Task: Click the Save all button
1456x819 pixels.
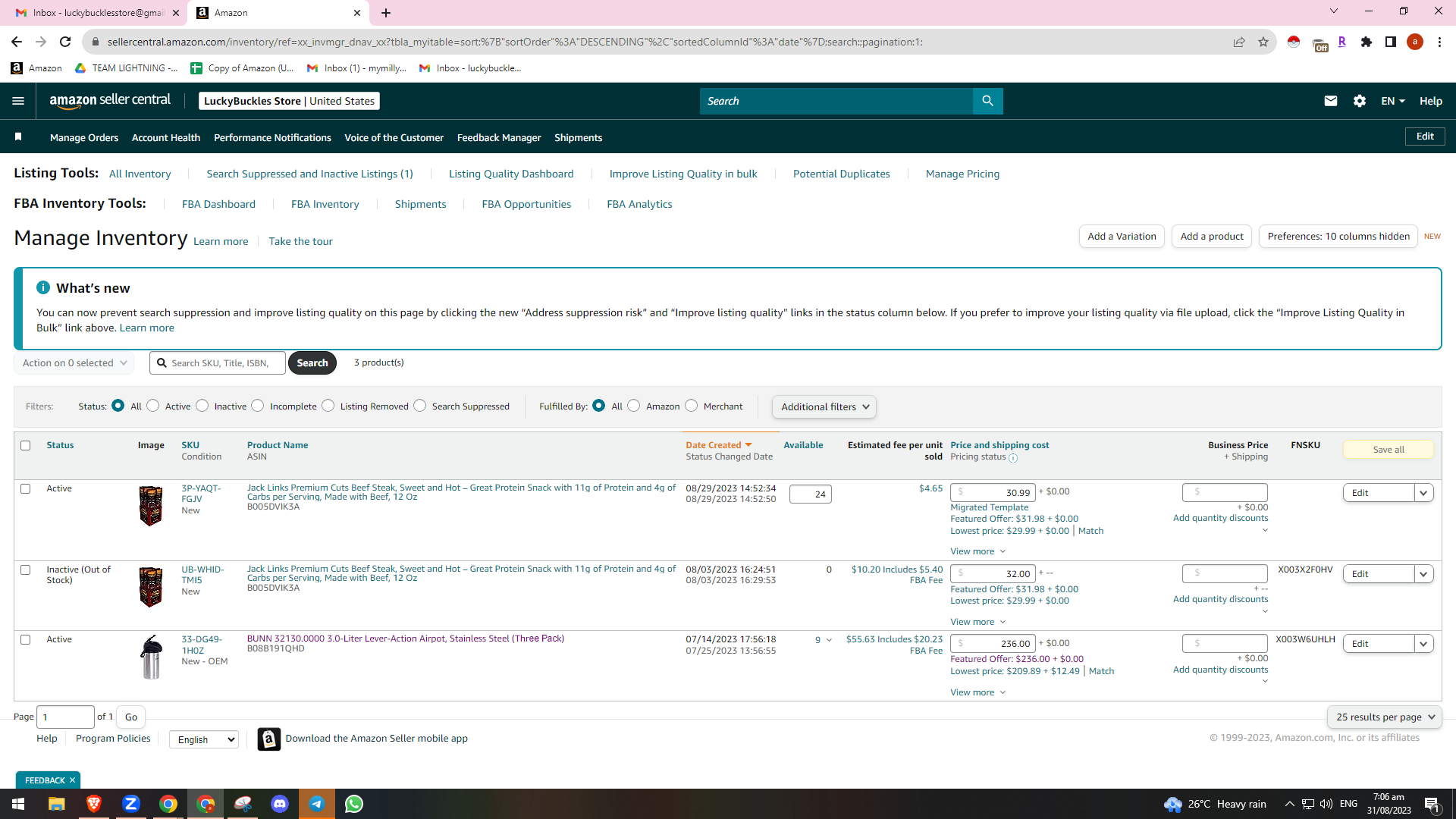Action: click(1389, 450)
